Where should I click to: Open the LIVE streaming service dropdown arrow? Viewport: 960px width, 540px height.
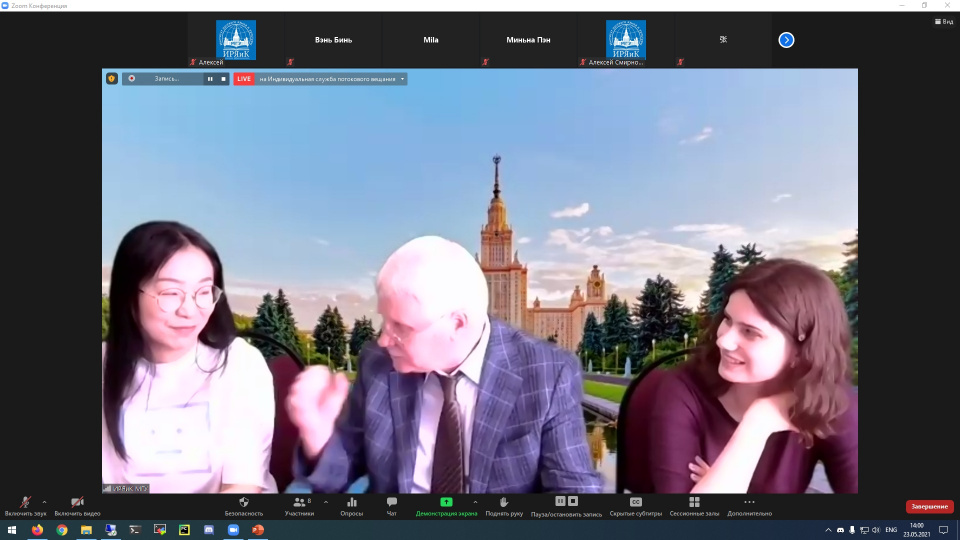tap(403, 78)
